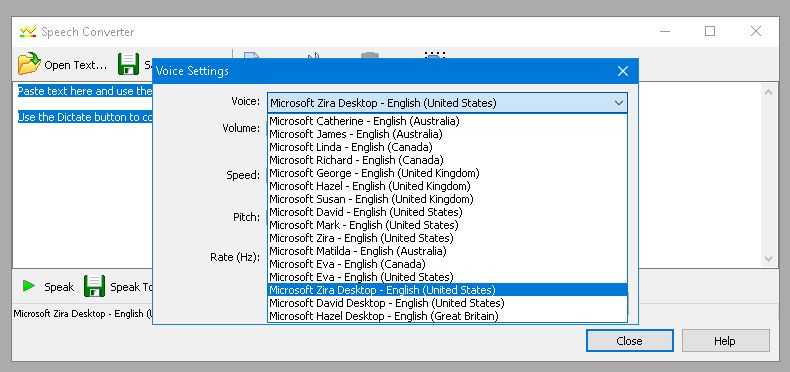The image size is (790, 372).
Task: Click the status bar voice name text
Action: pos(83,314)
